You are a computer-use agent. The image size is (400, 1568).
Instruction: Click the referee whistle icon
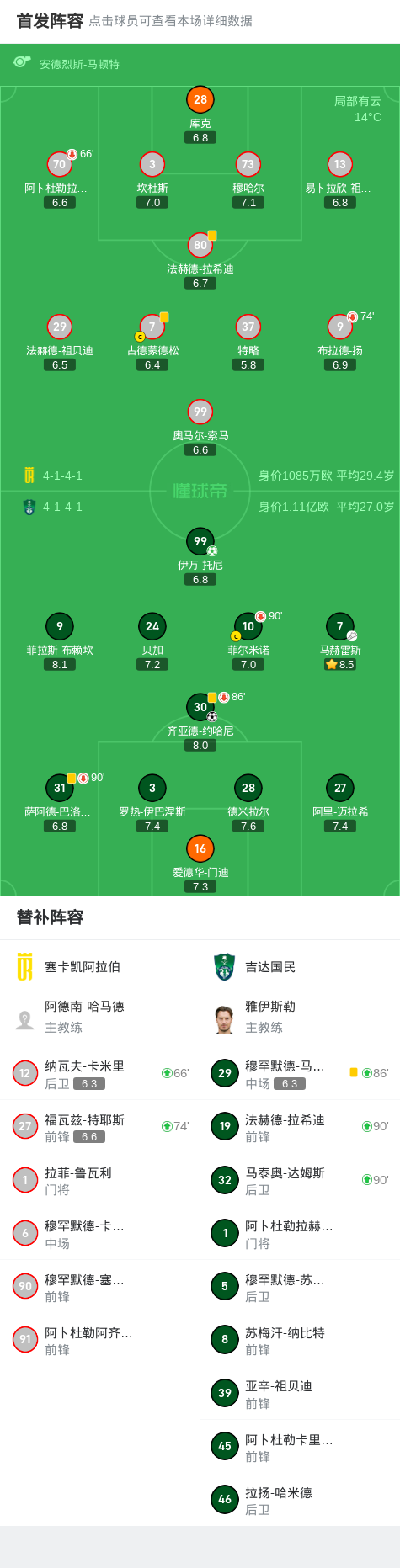pyautogui.click(x=22, y=62)
